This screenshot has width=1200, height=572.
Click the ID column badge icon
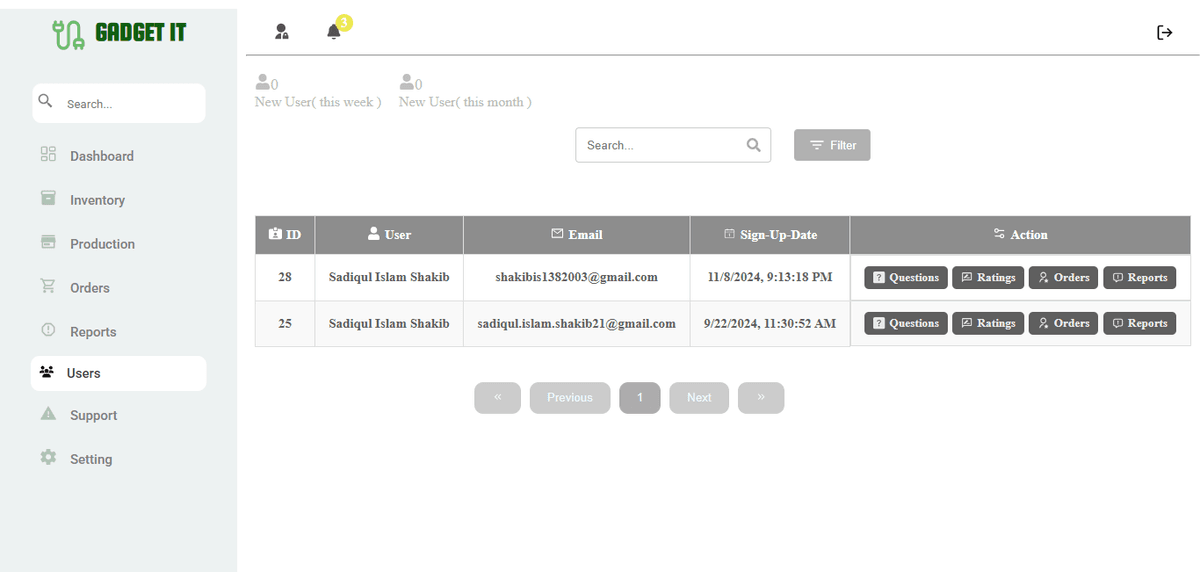[x=275, y=234]
